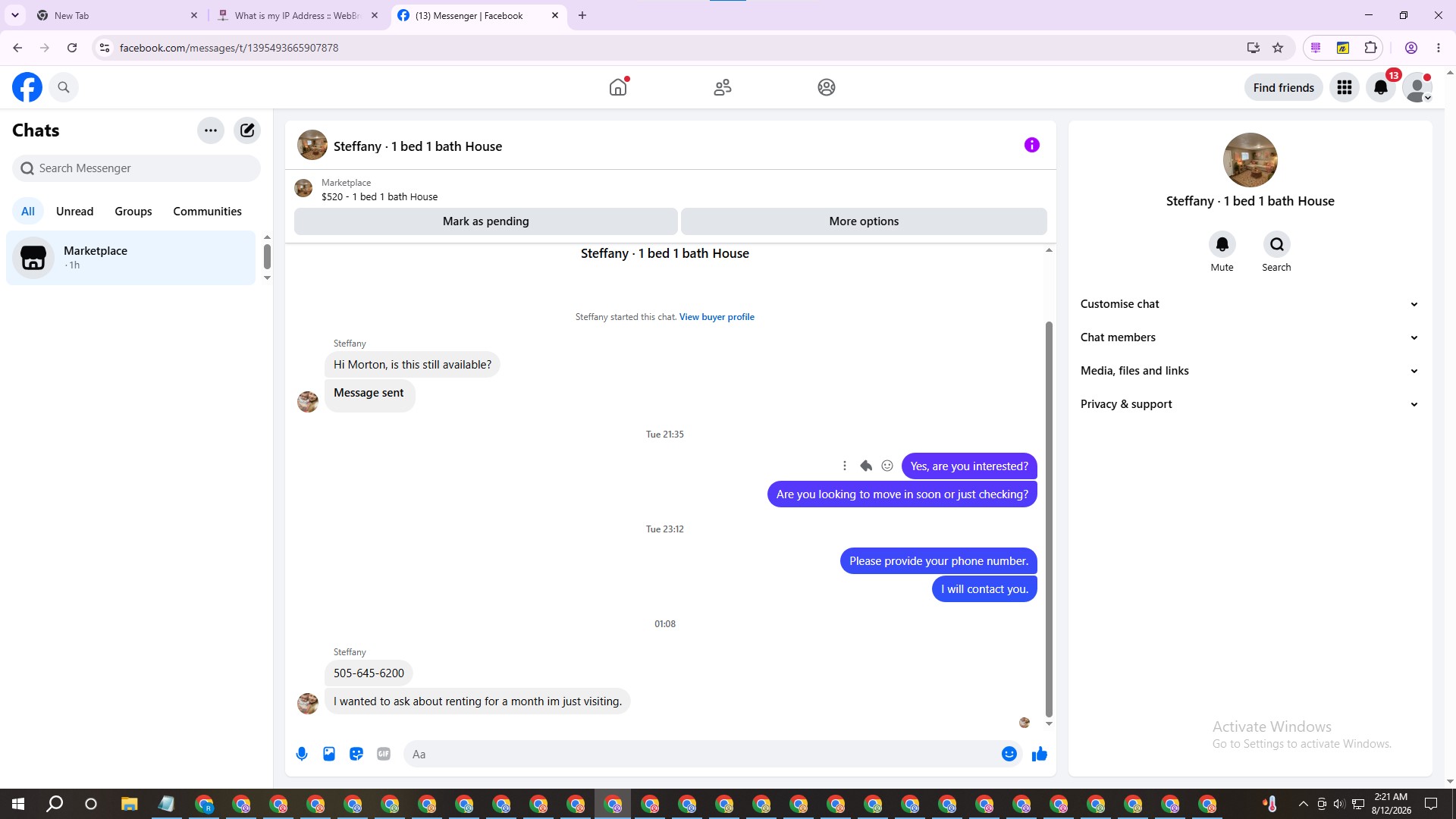The image size is (1456, 819).
Task: Select the All chats filter
Action: [28, 212]
